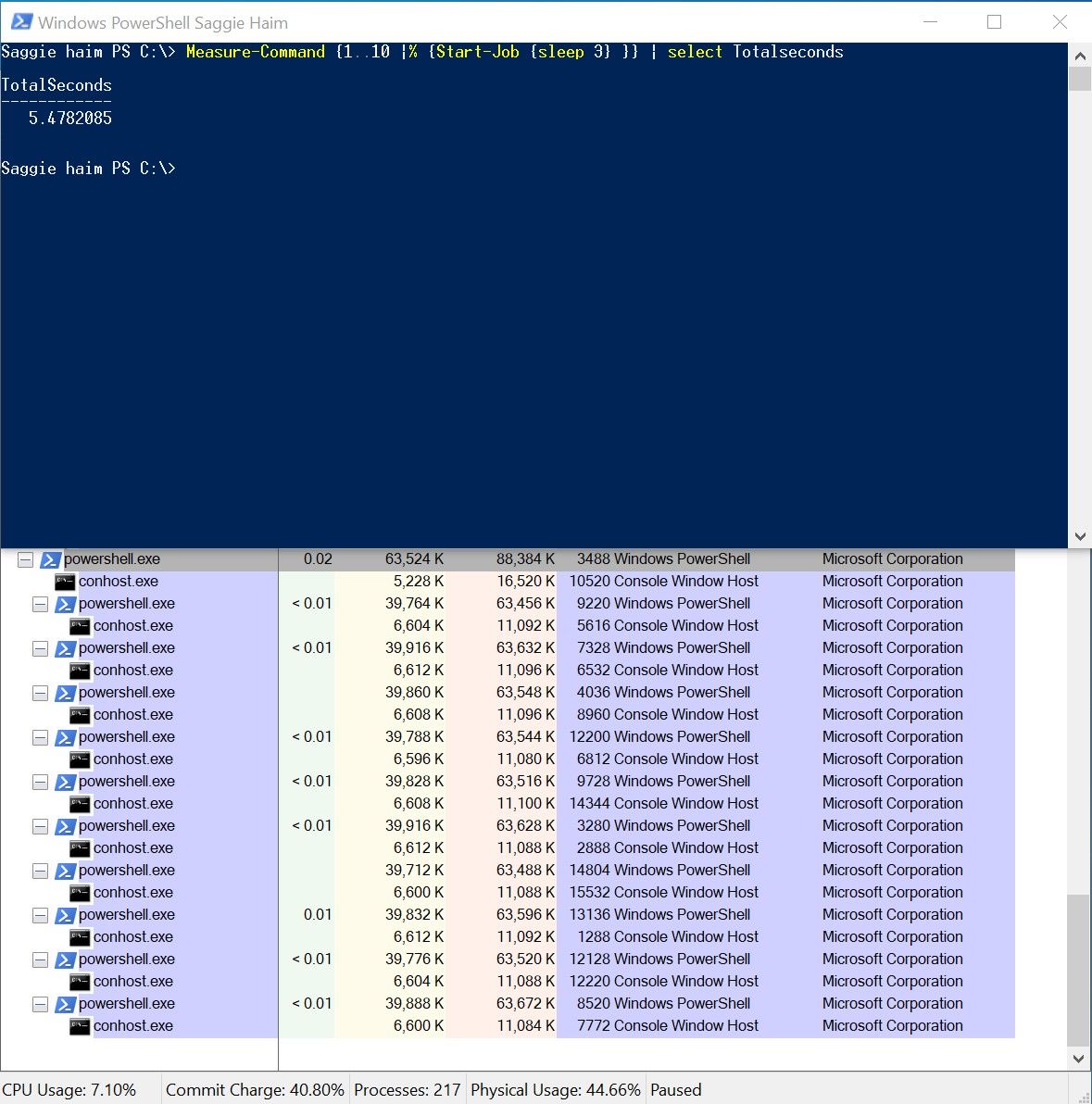This screenshot has height=1104, width=1092.
Task: Click the powershell.exe icon for PID 9728
Action: [x=65, y=782]
